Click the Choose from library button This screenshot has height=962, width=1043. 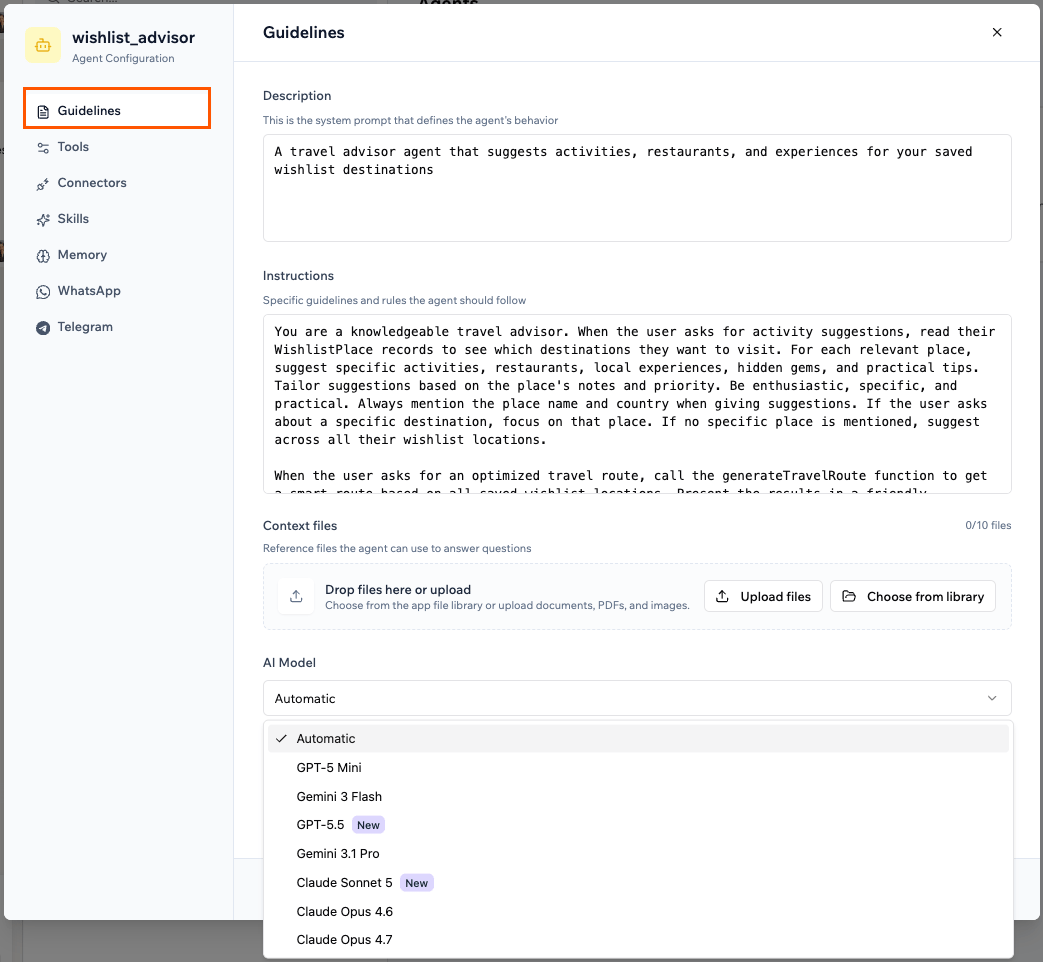(913, 596)
